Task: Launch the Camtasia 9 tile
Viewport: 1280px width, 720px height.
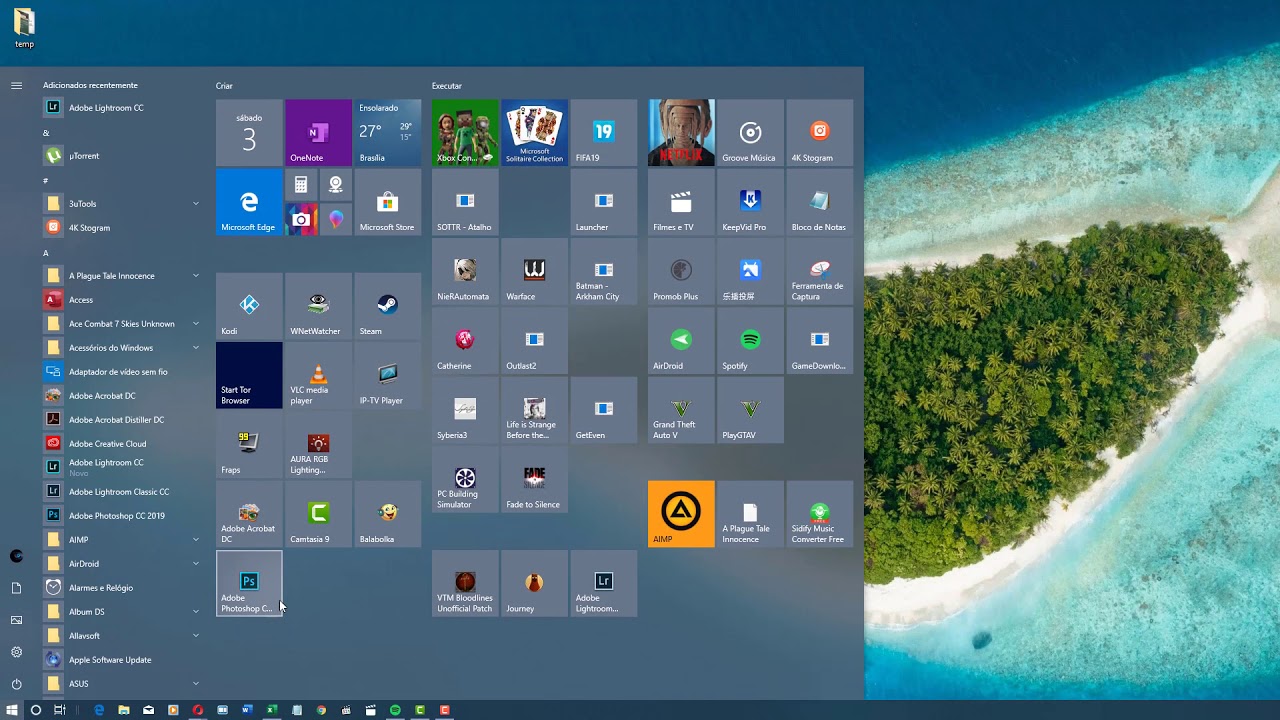Action: click(x=318, y=513)
